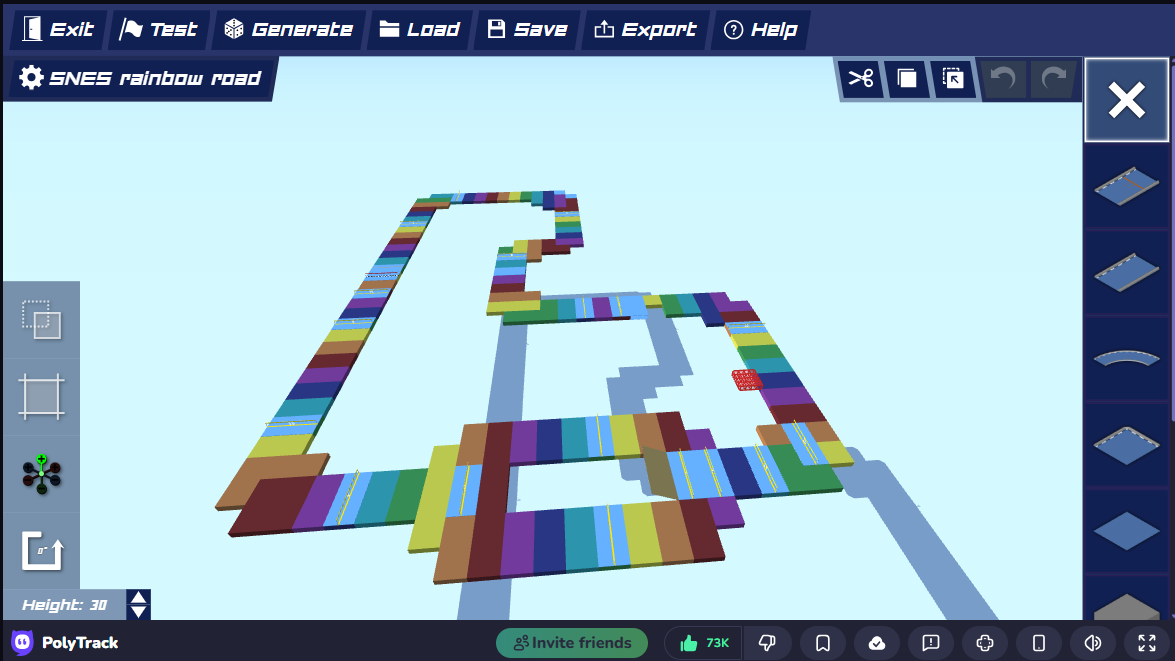This screenshot has width=1175, height=661.
Task: Open the Help menu
Action: pyautogui.click(x=761, y=29)
